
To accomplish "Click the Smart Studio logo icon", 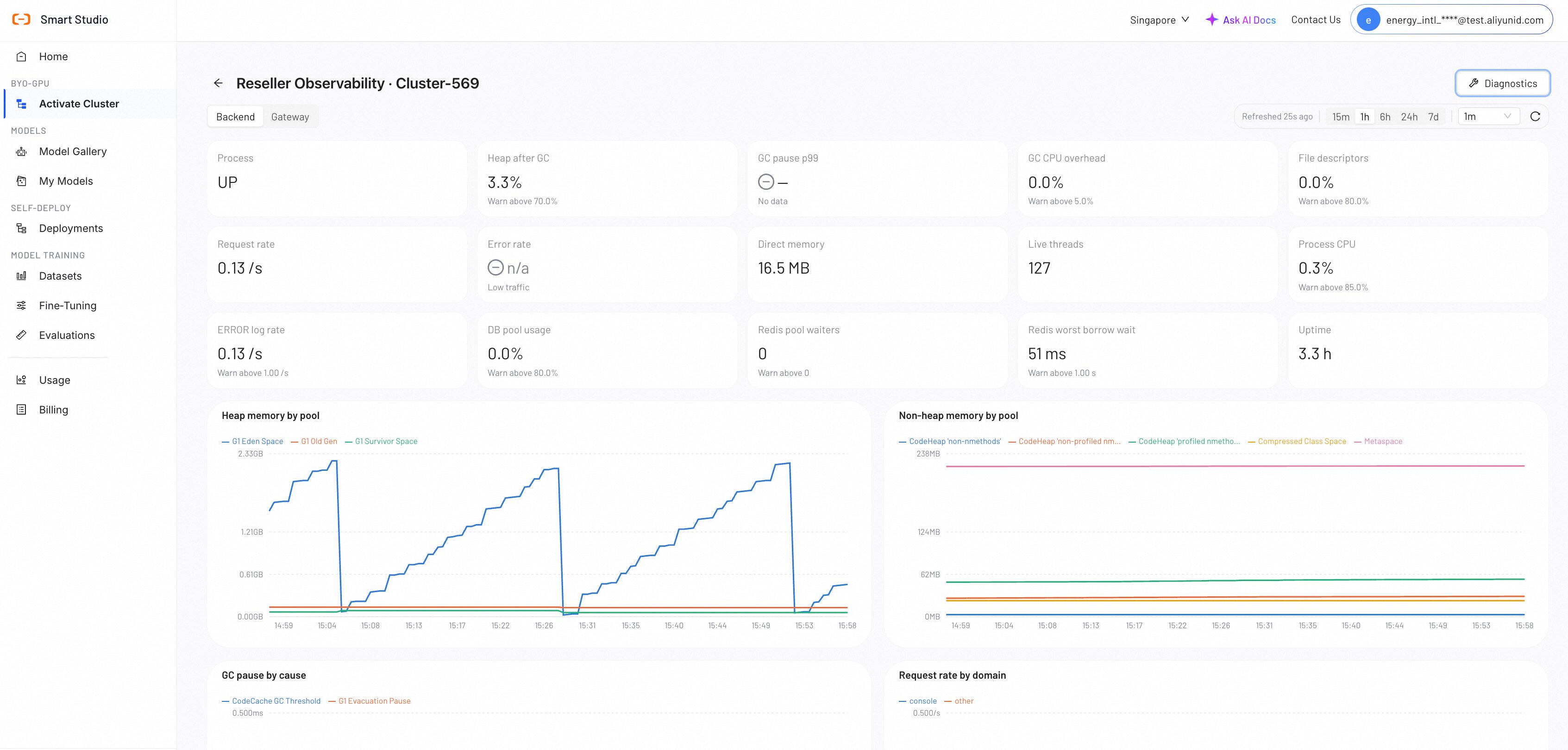I will click(21, 19).
